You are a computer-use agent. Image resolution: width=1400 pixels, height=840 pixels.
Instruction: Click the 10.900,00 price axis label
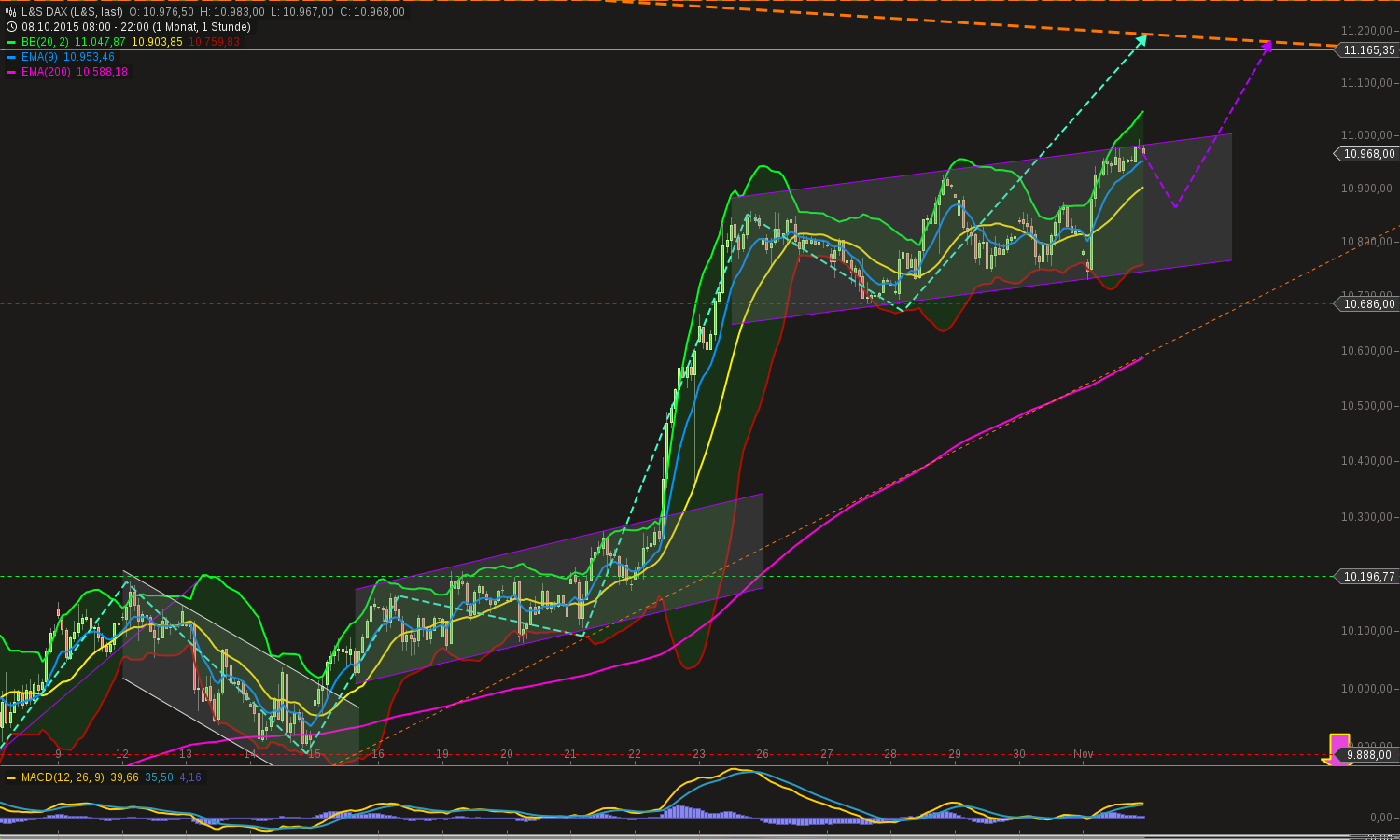1367,189
